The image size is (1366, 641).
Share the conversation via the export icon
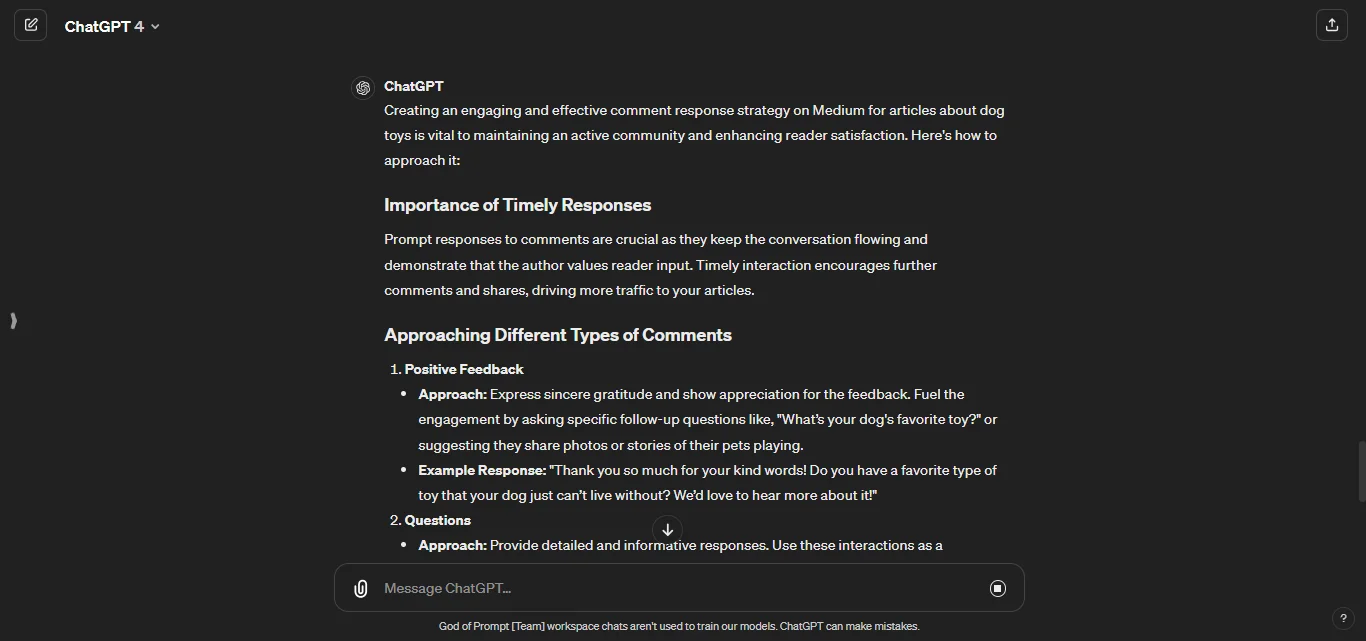[x=1331, y=25]
